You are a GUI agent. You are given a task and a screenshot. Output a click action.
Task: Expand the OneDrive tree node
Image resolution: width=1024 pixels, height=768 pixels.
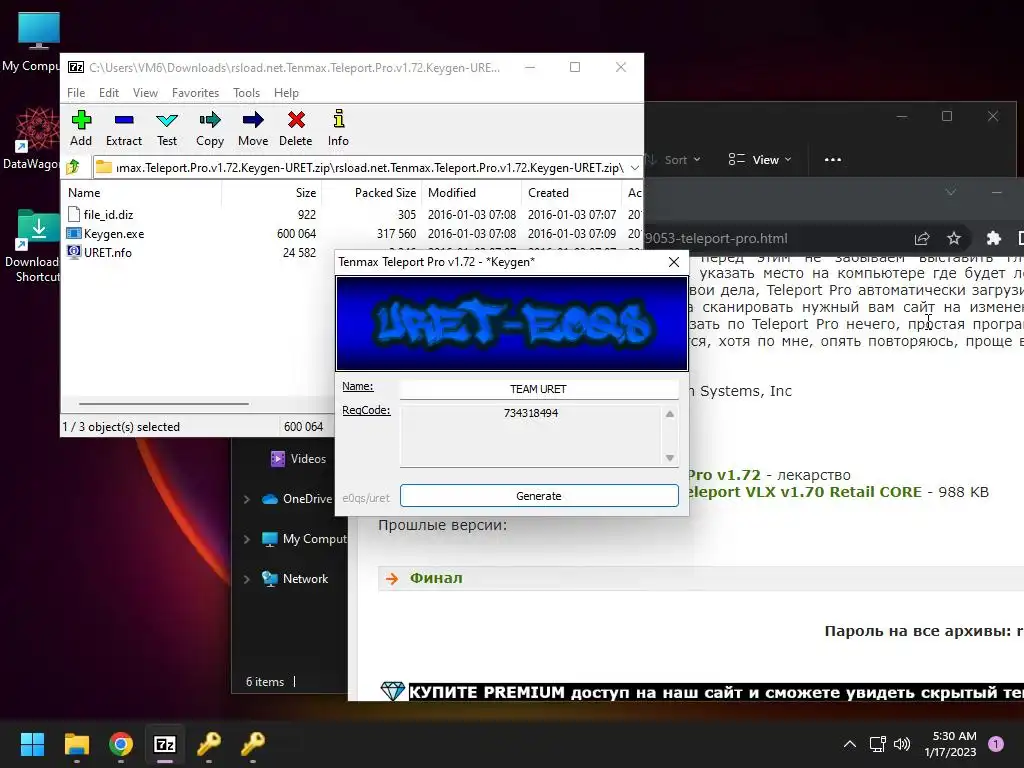tap(247, 499)
